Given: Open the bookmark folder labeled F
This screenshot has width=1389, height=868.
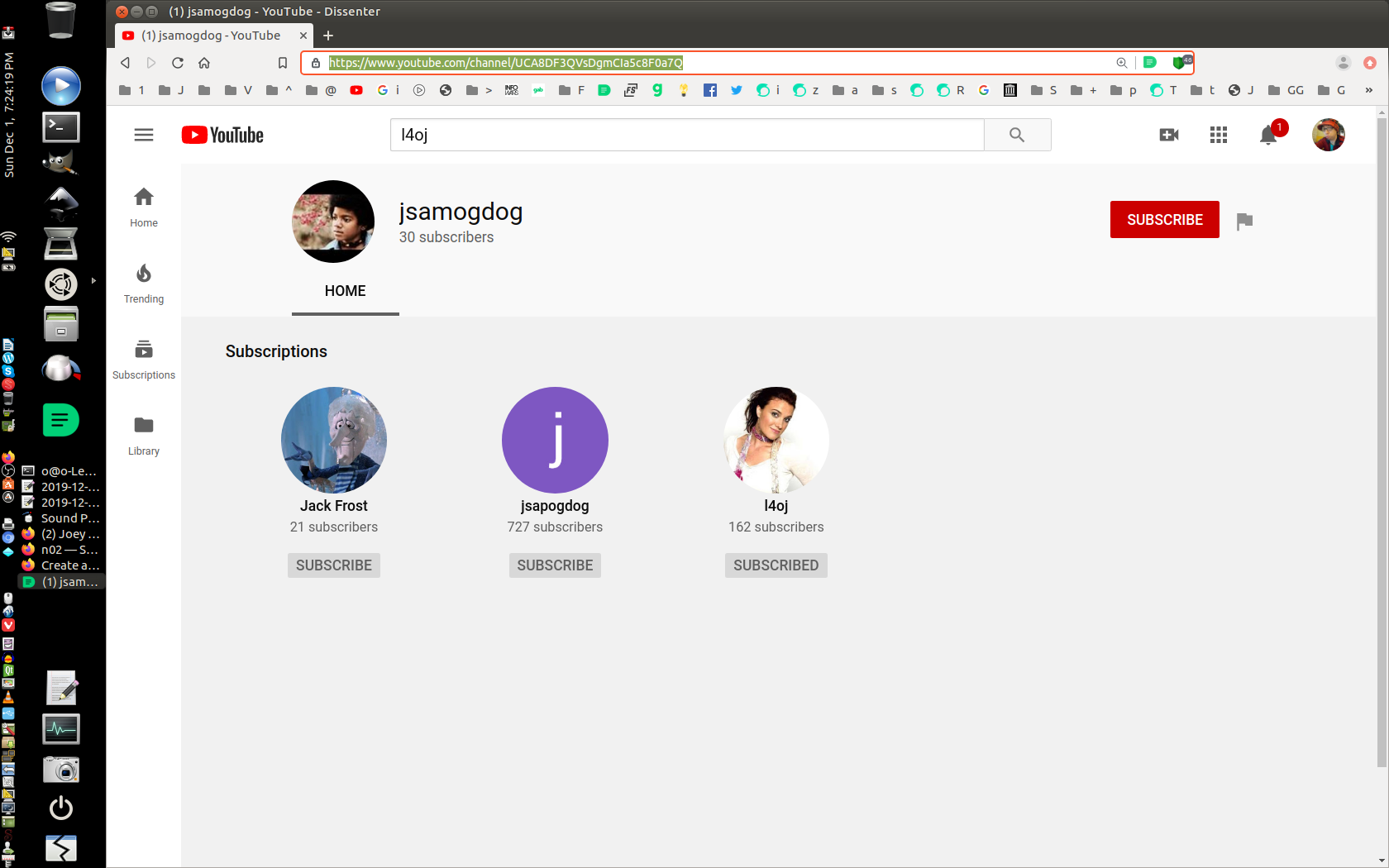Looking at the screenshot, I should (572, 90).
